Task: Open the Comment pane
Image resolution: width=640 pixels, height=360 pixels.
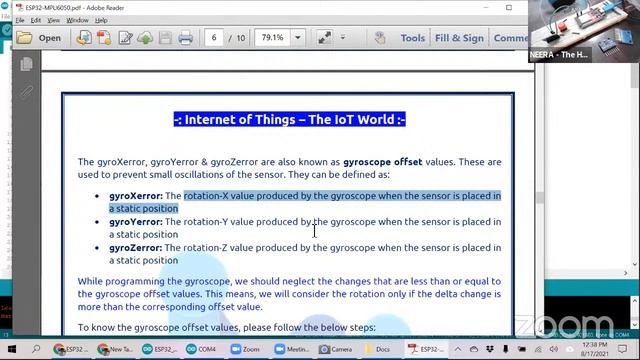Action: 510,38
